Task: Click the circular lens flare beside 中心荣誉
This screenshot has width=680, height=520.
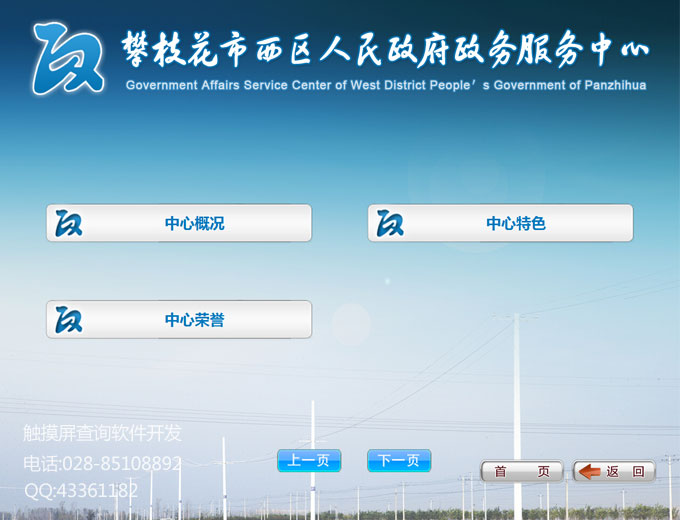Action: 351,324
